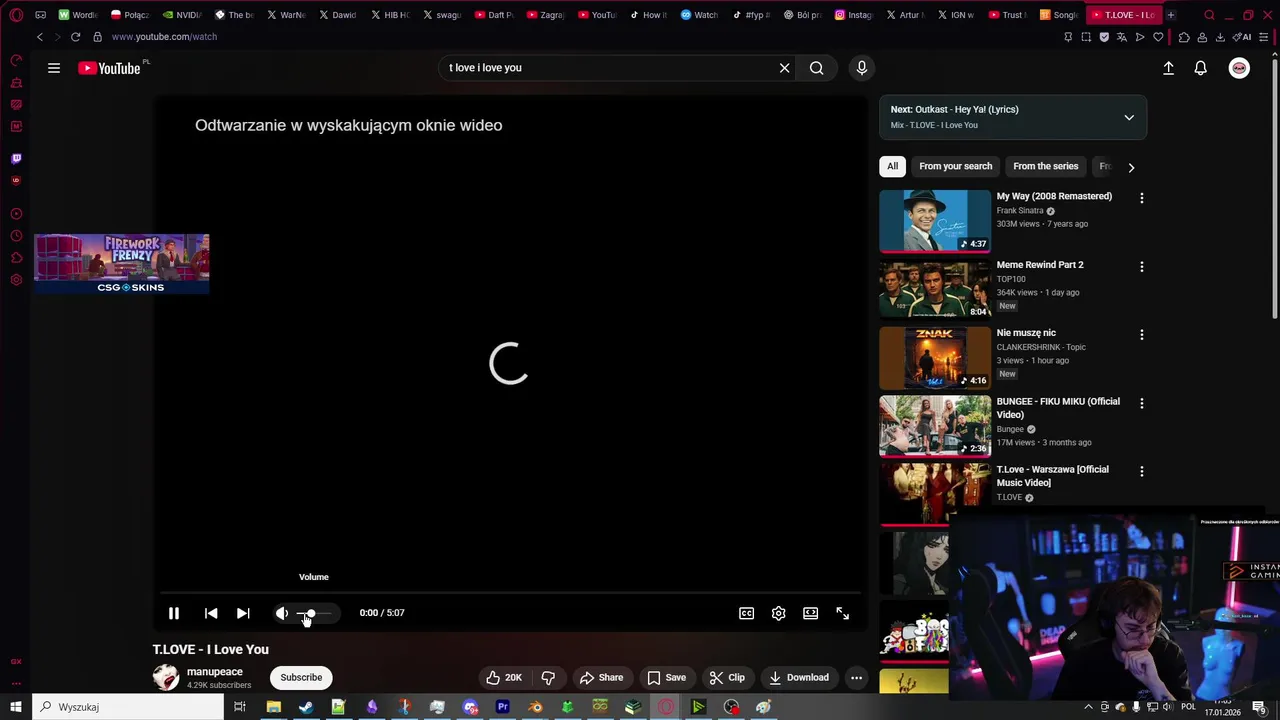The height and width of the screenshot is (720, 1280).
Task: Switch to the Trust browser tab
Action: coord(1006,15)
